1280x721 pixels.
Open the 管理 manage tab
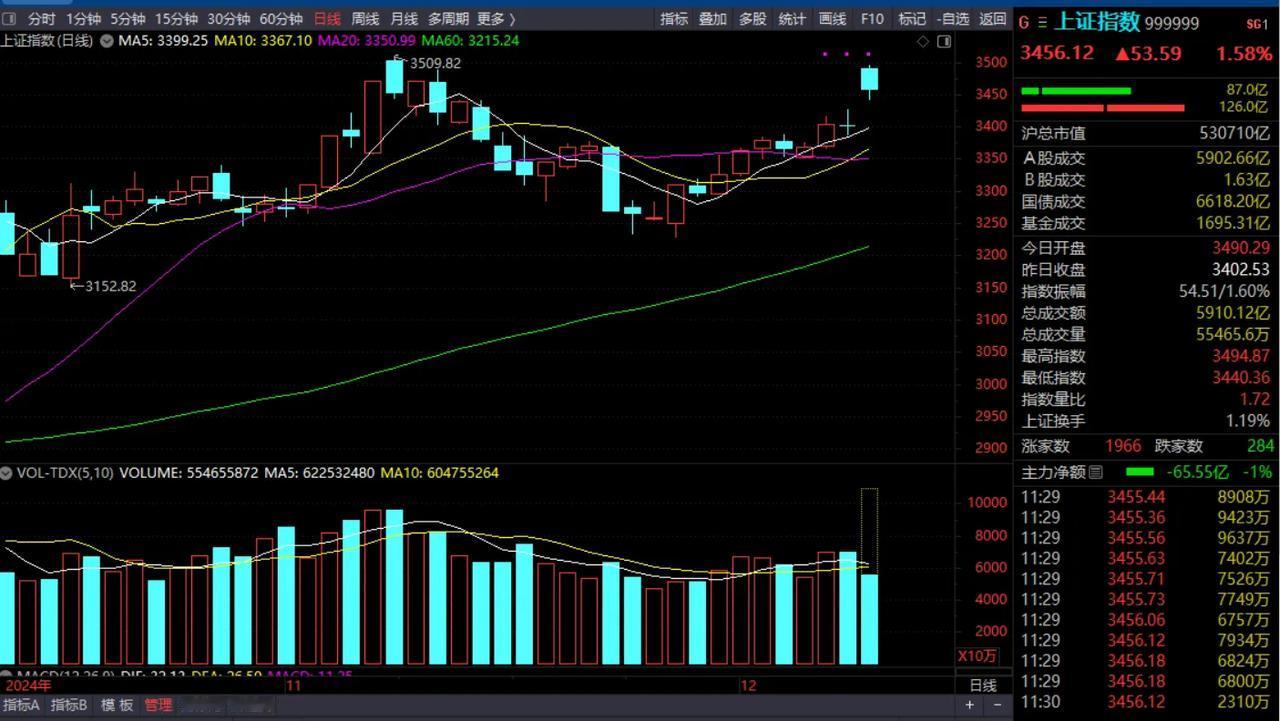[158, 705]
